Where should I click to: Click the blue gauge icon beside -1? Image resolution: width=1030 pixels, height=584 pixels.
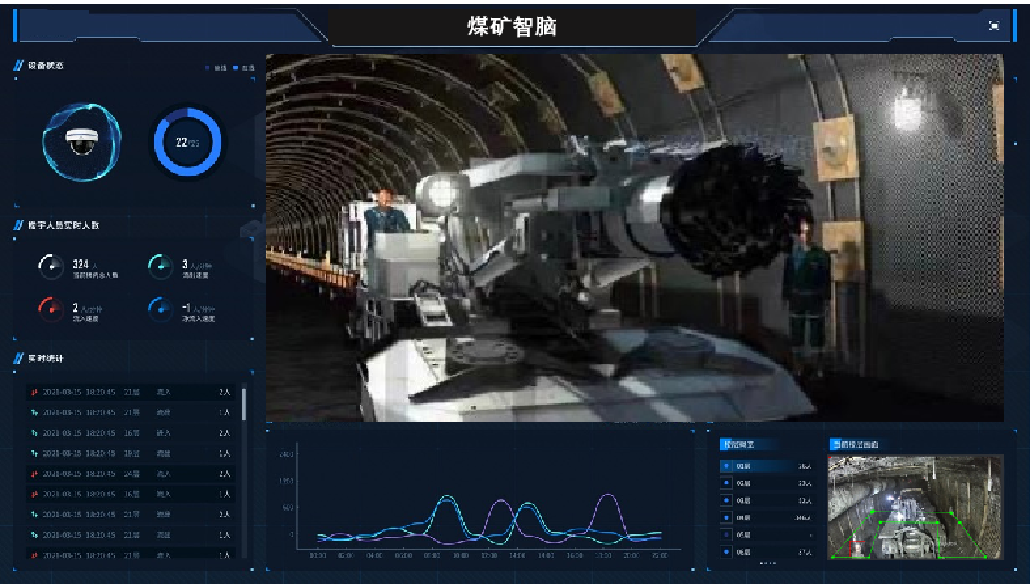coord(160,308)
